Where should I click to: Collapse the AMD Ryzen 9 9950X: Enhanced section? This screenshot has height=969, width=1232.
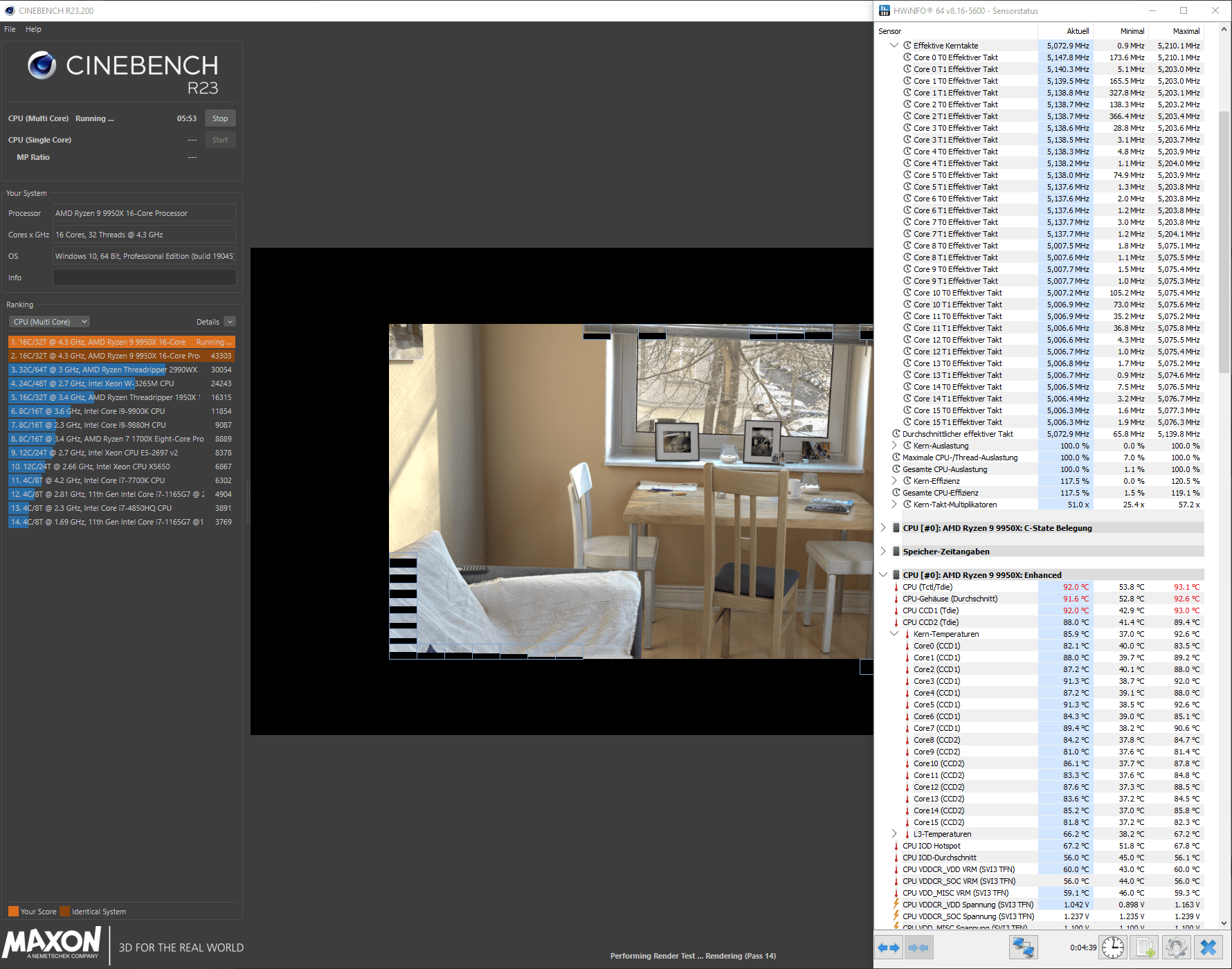pos(883,575)
